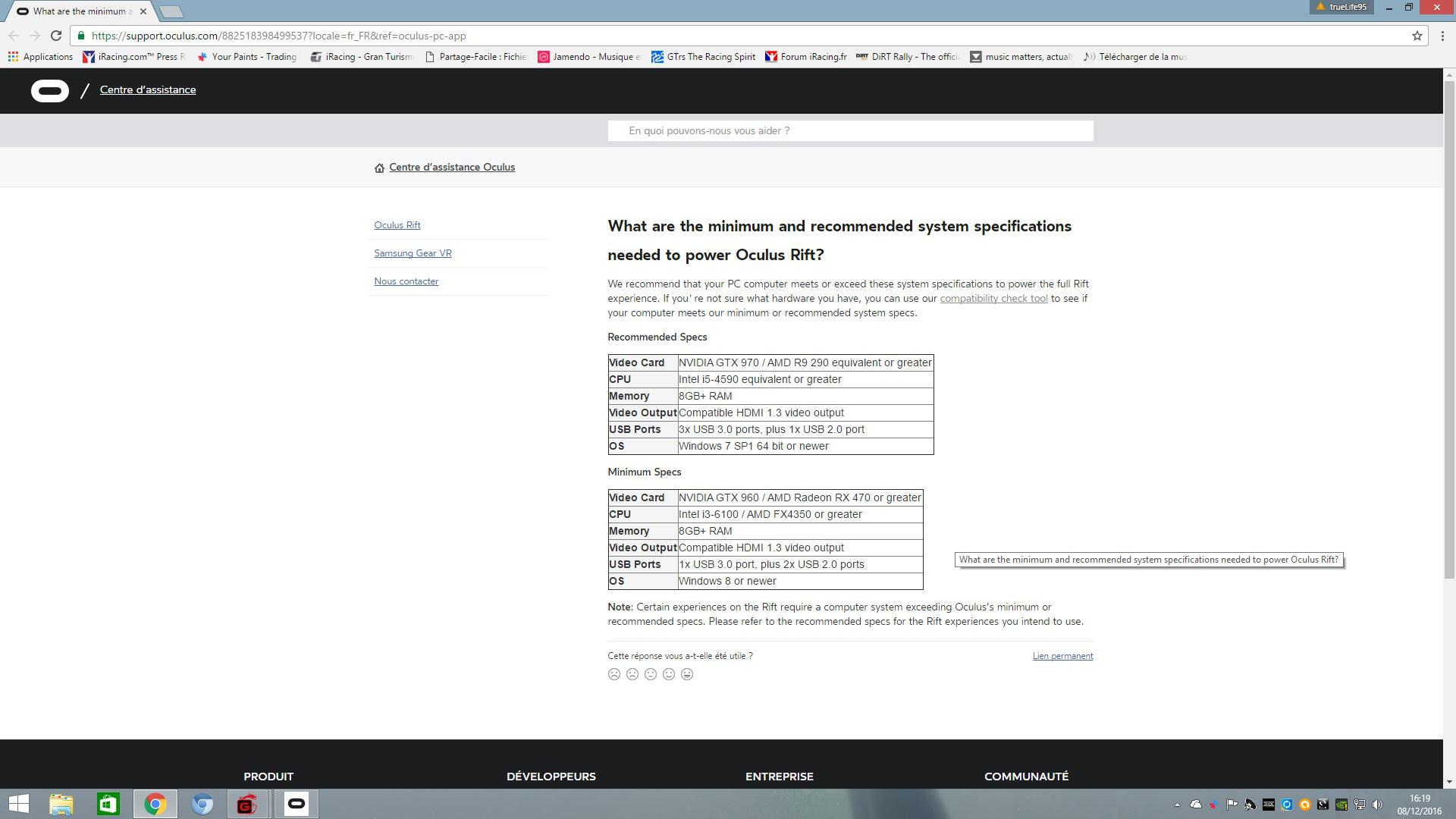This screenshot has height=819, width=1456.
Task: Open the Your Paints - Trading bookmark
Action: coord(247,57)
